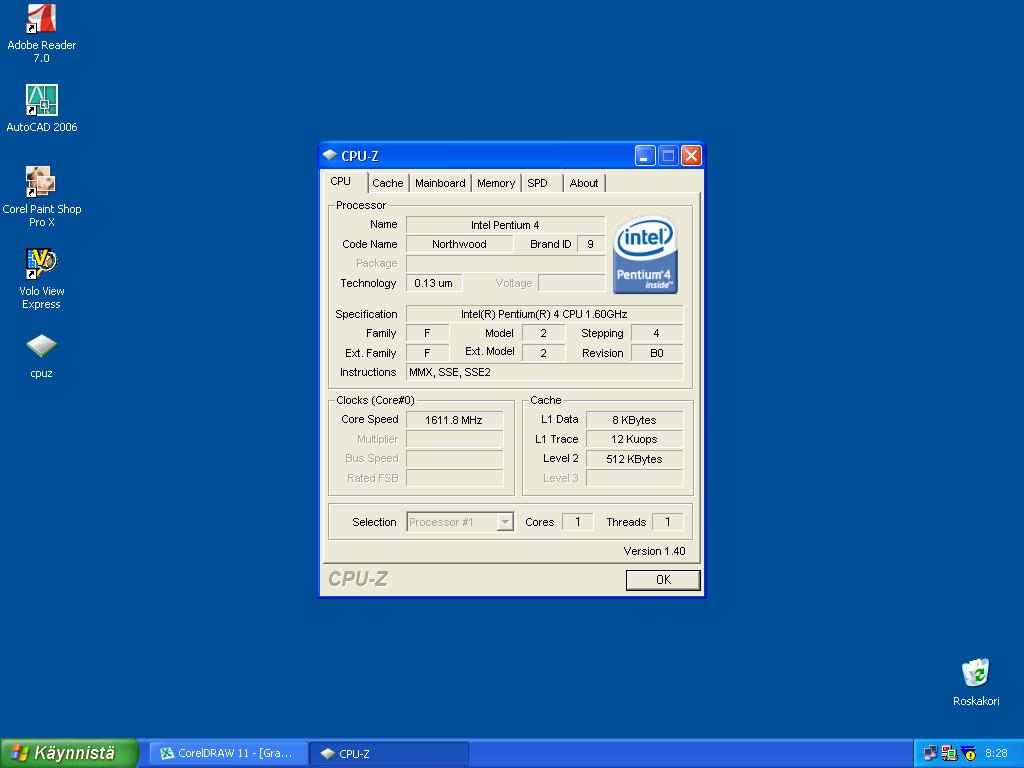The image size is (1024, 768).
Task: Click the Cores count value
Action: [x=577, y=522]
